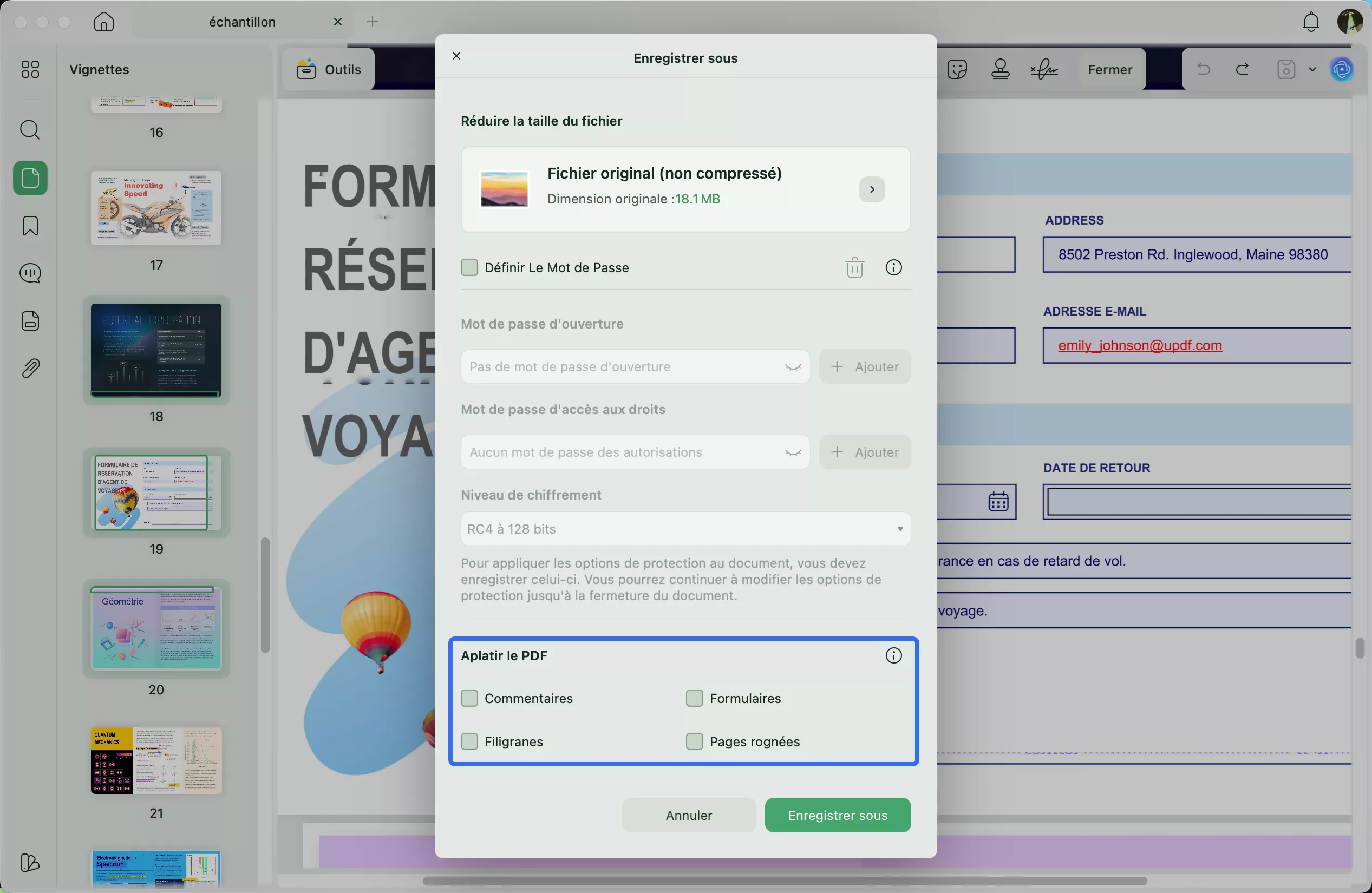Enable the Pages rognées checkbox
Screen dimensions: 1372x893
694,741
